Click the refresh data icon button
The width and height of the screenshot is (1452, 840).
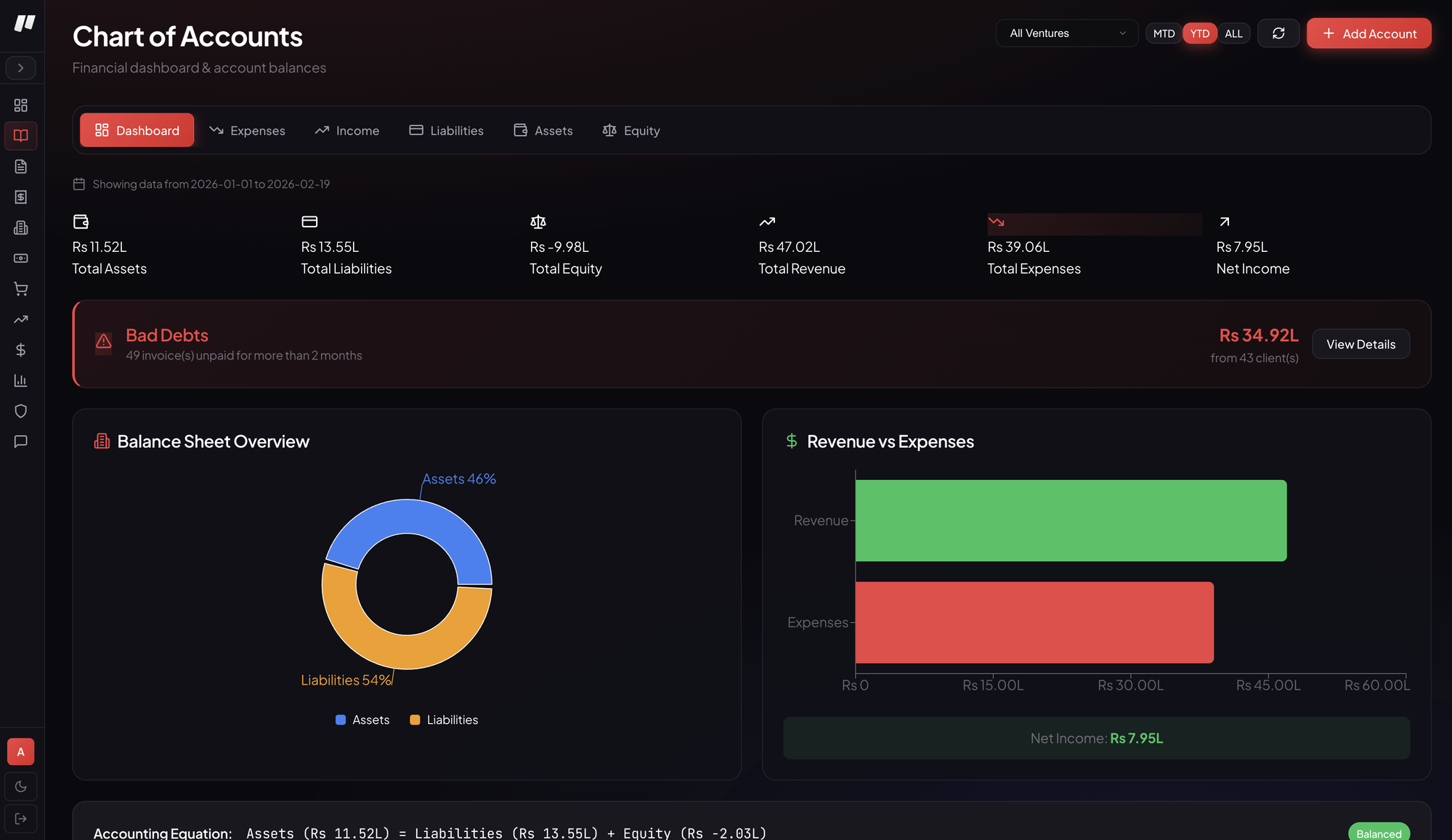1278,33
